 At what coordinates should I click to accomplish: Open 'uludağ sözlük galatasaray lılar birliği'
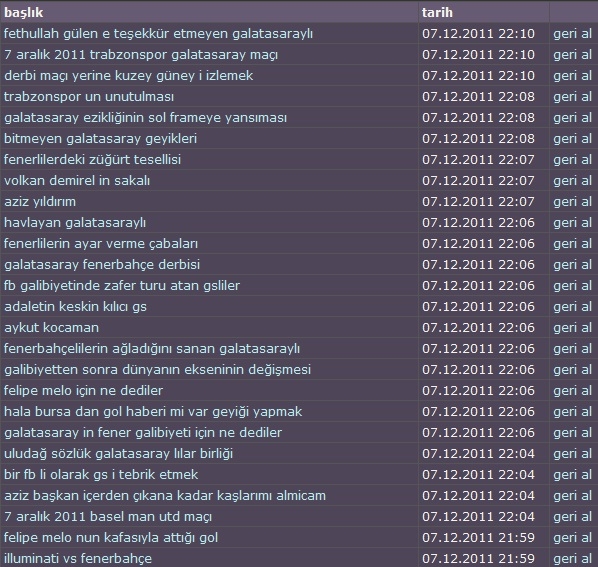[118, 454]
